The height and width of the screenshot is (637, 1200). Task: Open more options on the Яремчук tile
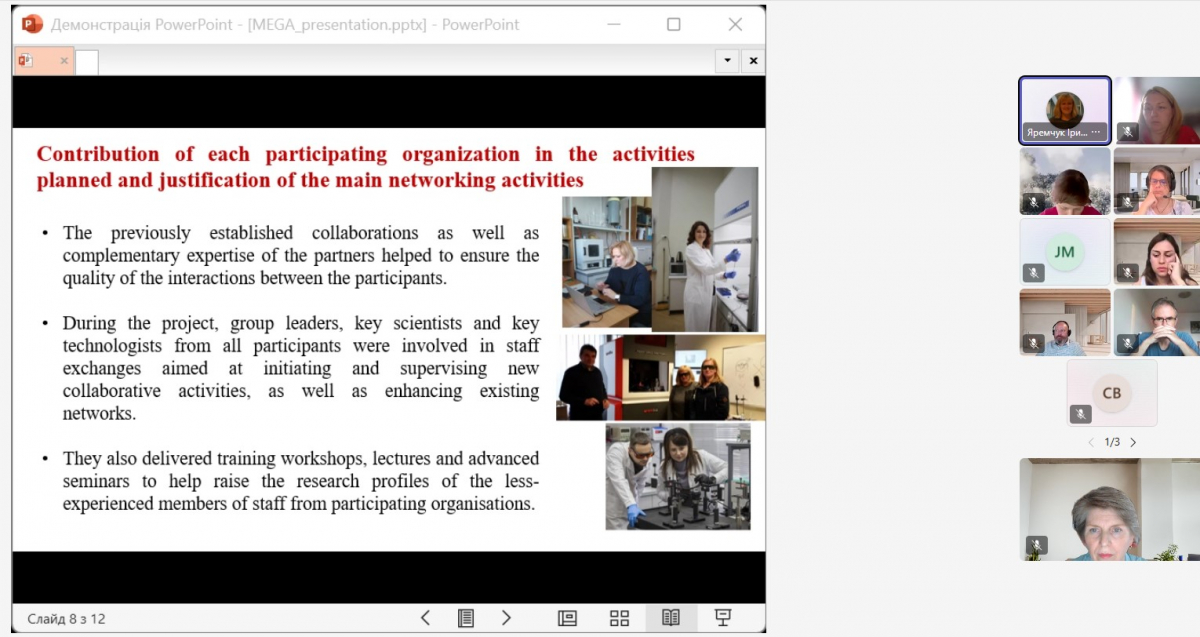tap(1096, 132)
